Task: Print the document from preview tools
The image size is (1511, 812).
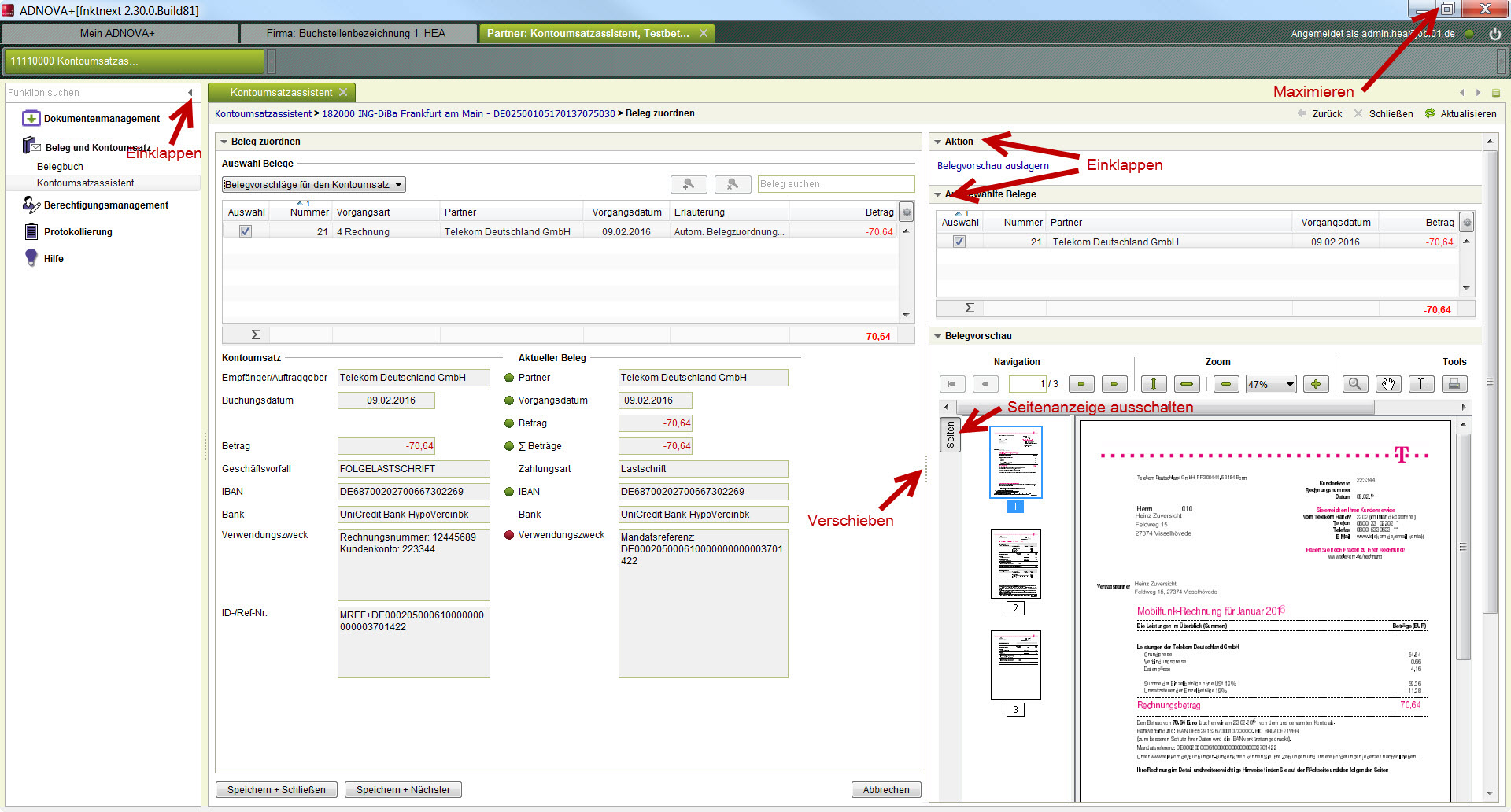Action: (1454, 384)
